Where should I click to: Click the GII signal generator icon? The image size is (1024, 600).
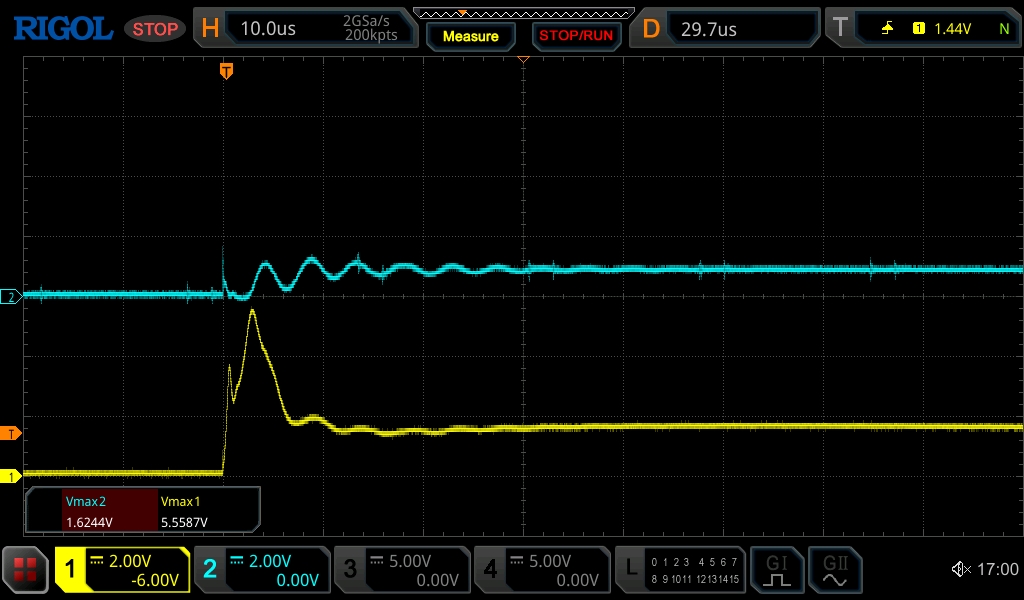(834, 570)
